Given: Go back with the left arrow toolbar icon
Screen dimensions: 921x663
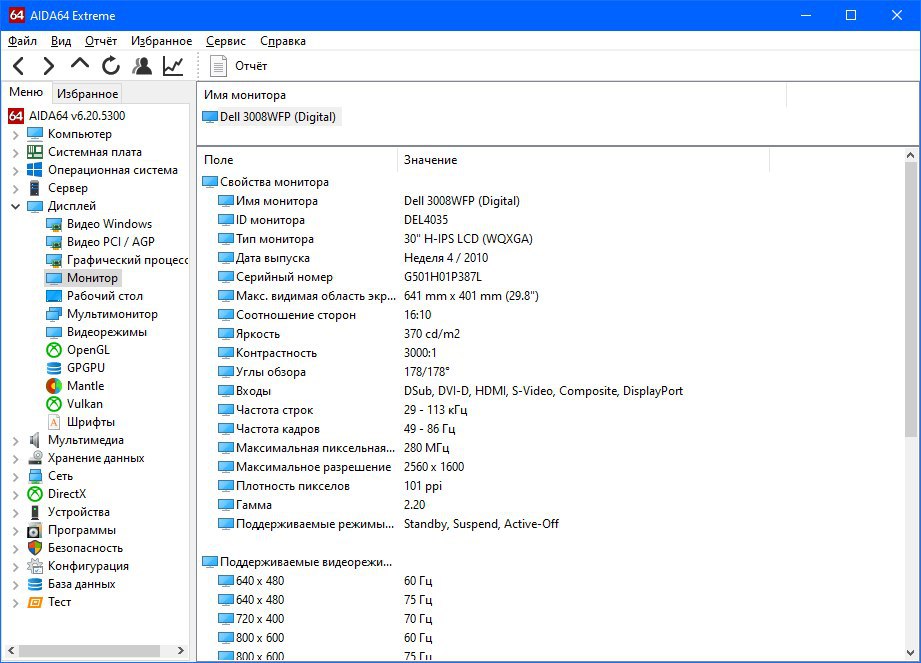Looking at the screenshot, I should [x=19, y=66].
